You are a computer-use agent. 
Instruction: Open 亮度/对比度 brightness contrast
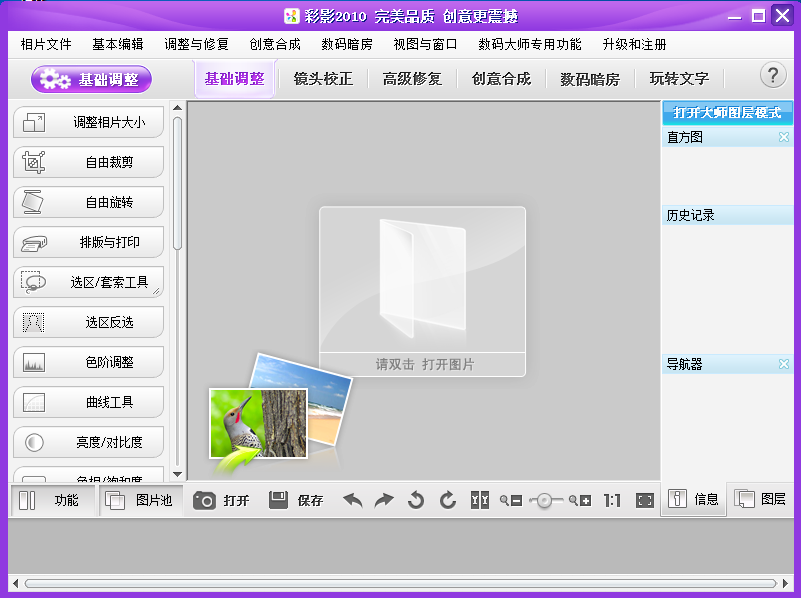88,442
